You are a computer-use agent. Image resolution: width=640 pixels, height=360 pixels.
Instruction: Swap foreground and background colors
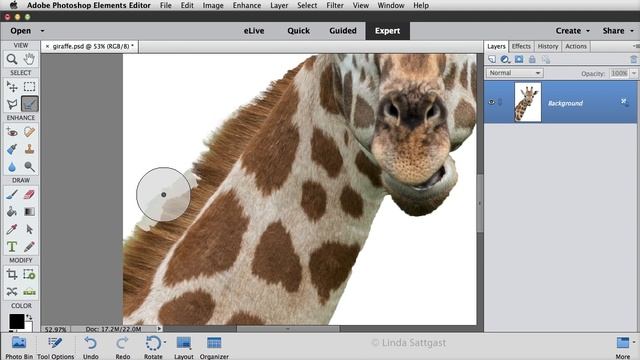(29, 317)
